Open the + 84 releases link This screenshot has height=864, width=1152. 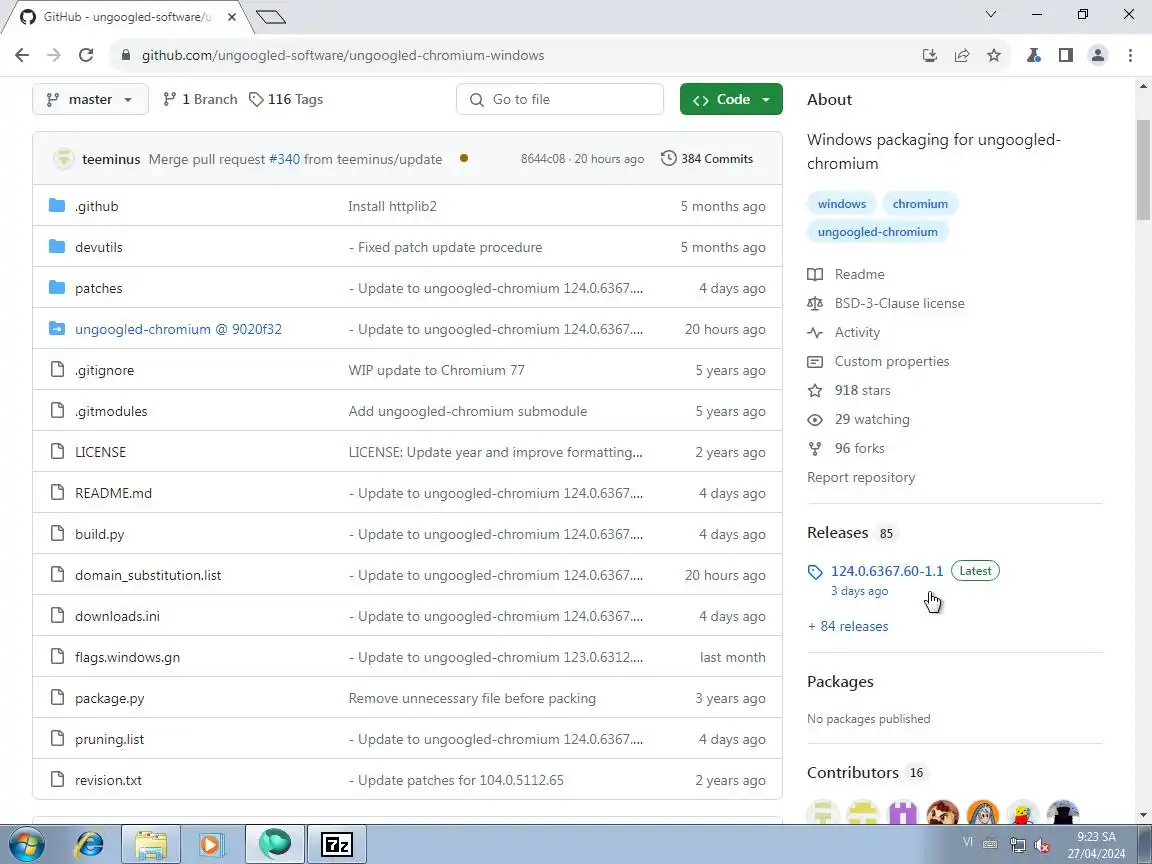pos(848,627)
